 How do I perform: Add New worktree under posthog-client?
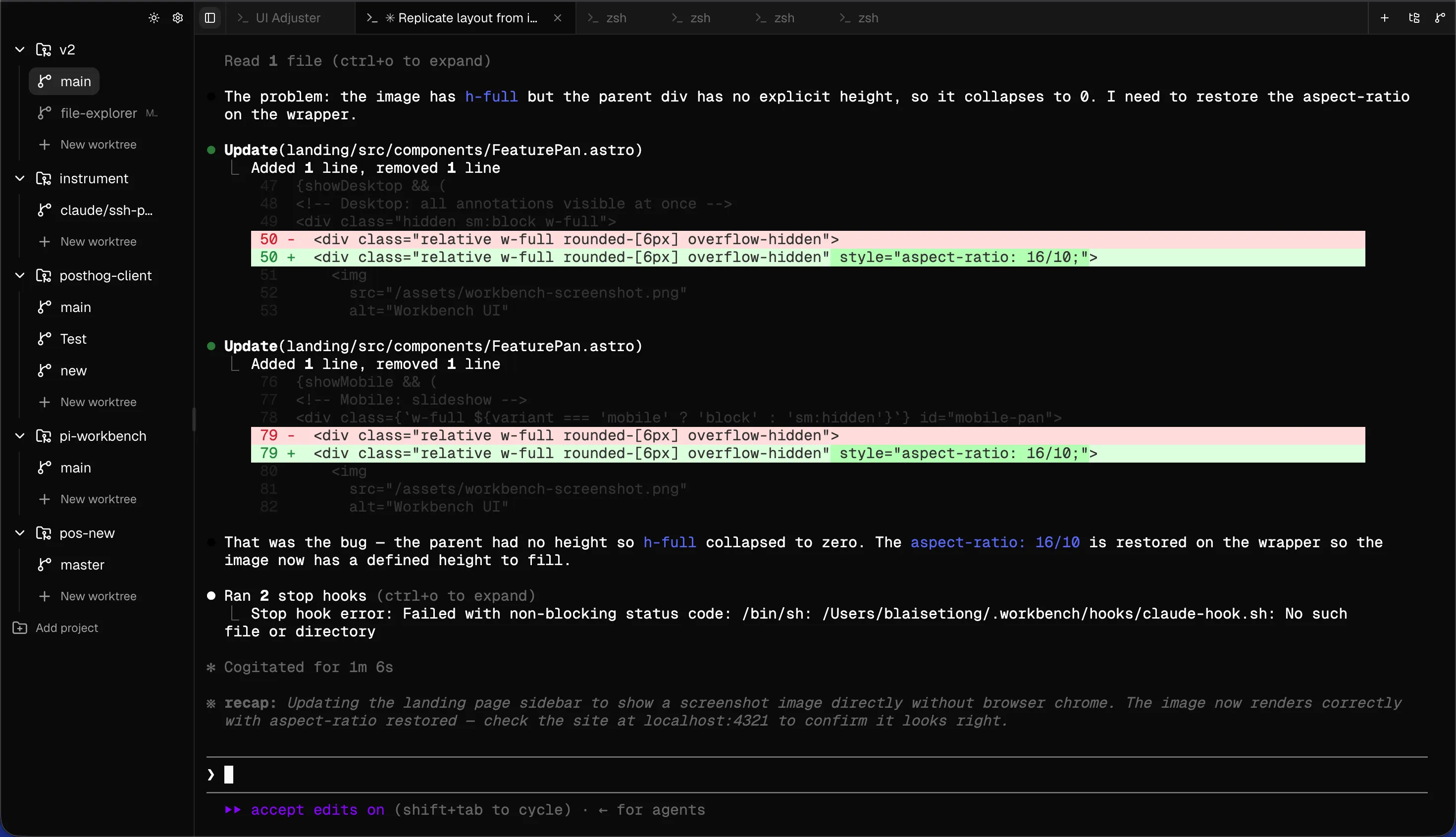88,402
